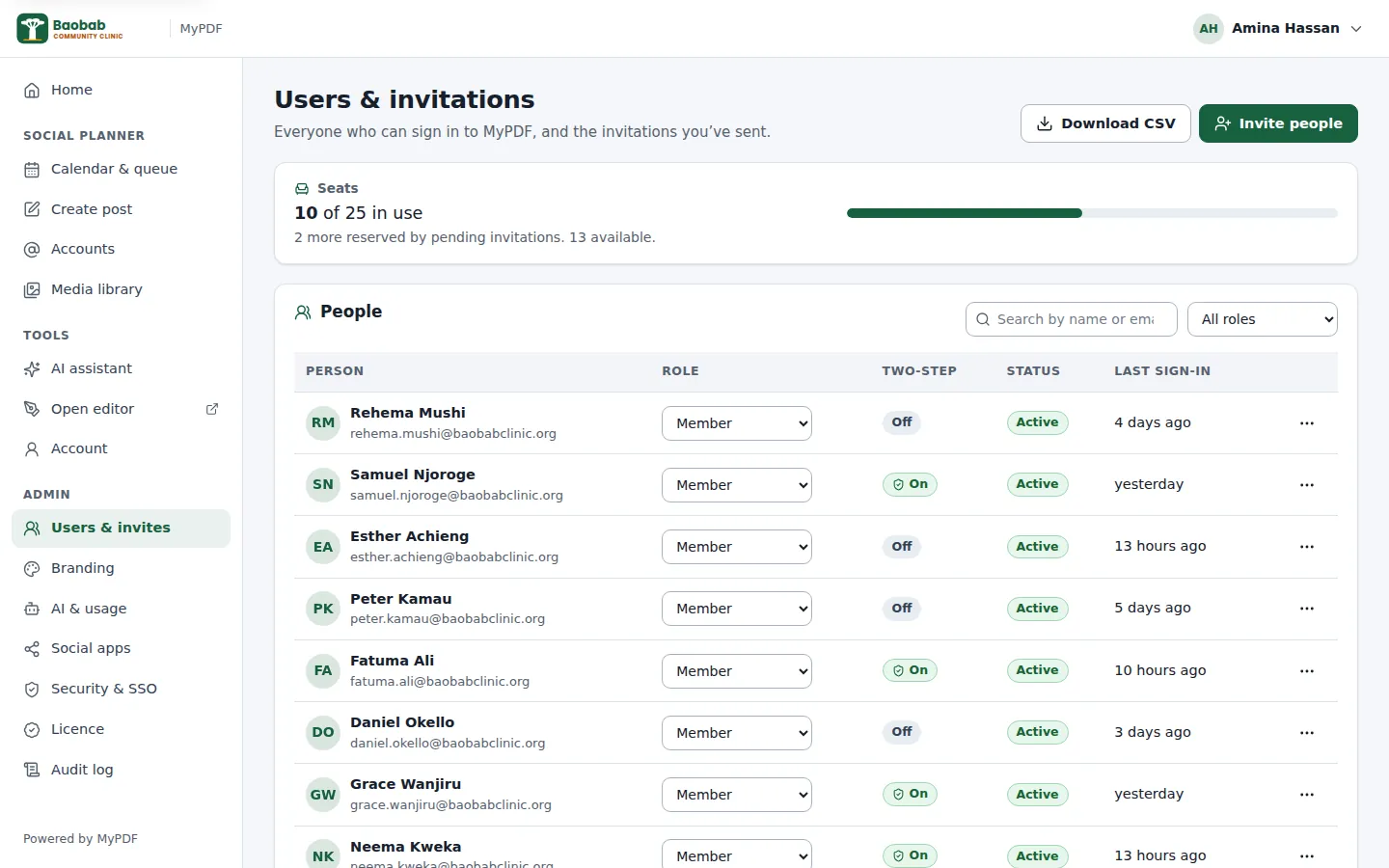Click two-step On badge for Fatuma Ali

pyautogui.click(x=910, y=670)
